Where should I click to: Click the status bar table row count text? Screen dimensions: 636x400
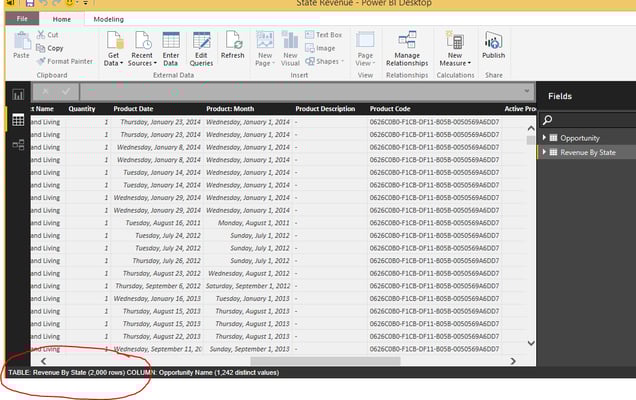pos(67,372)
